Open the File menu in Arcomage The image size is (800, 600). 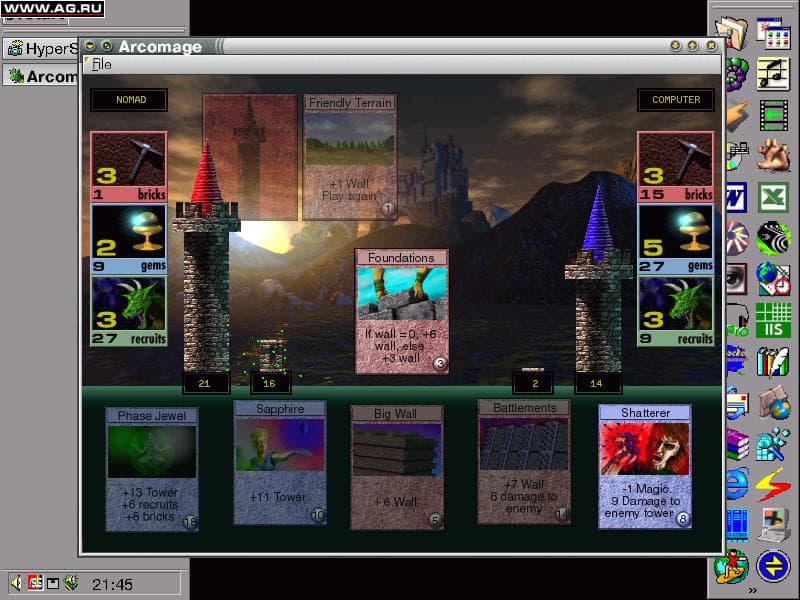[x=102, y=65]
